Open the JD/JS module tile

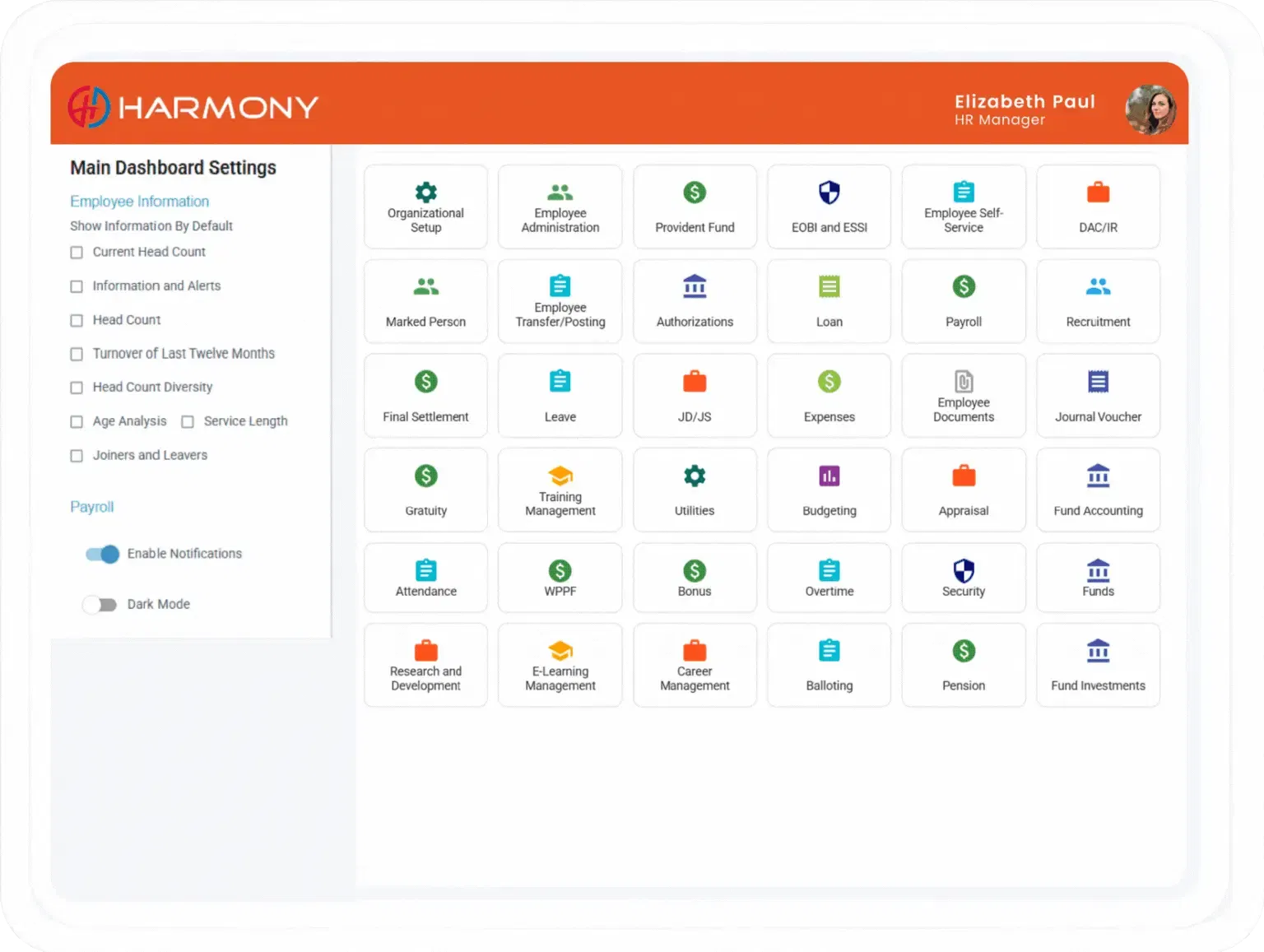695,396
